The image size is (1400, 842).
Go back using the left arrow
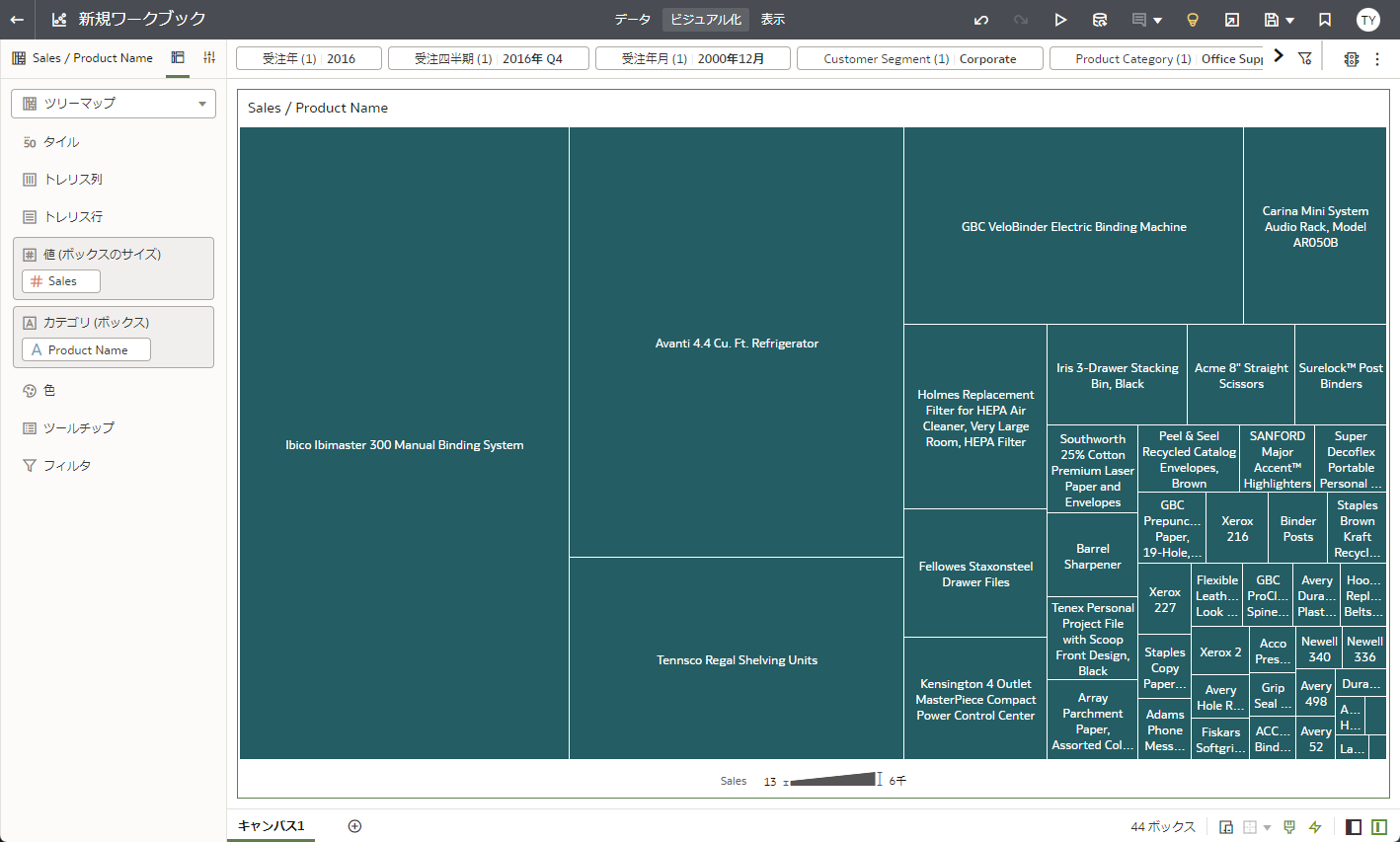pos(17,20)
